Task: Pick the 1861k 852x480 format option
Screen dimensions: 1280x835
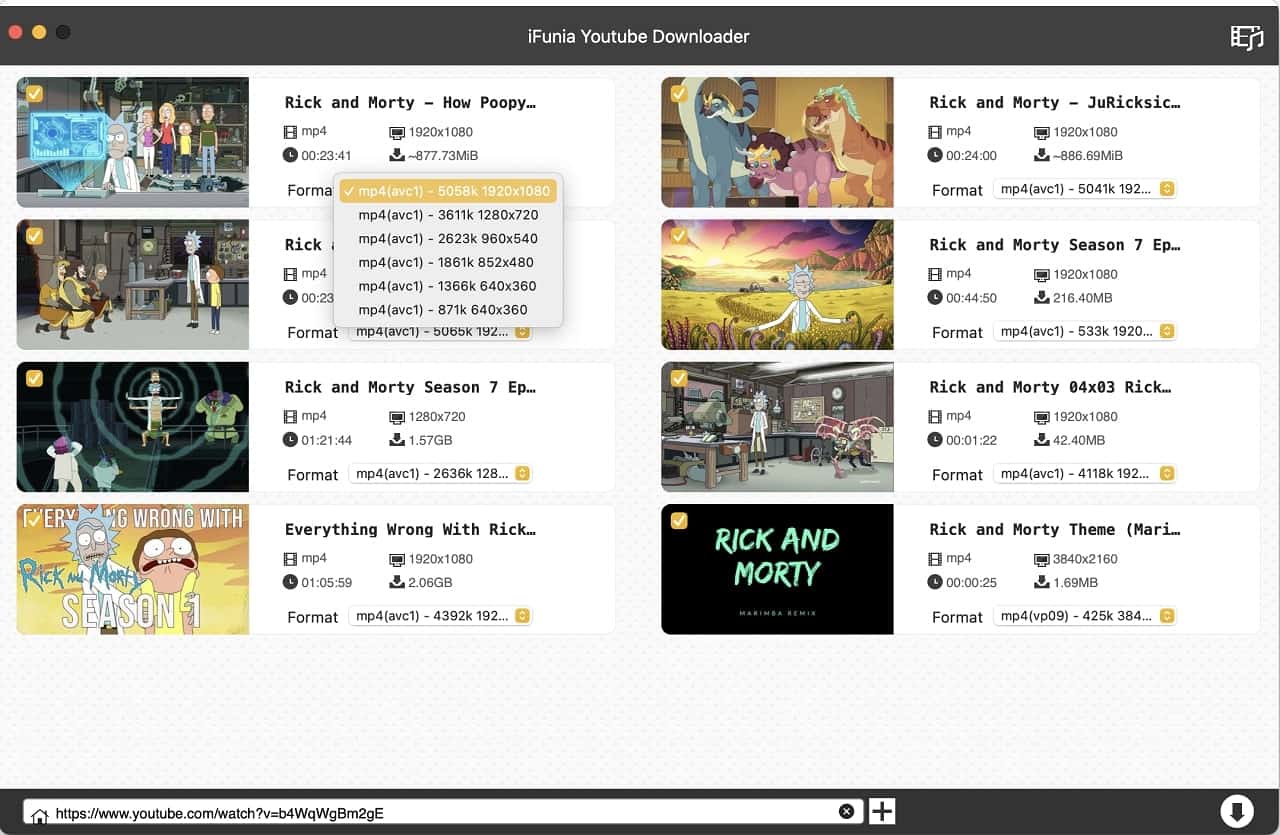Action: click(445, 262)
